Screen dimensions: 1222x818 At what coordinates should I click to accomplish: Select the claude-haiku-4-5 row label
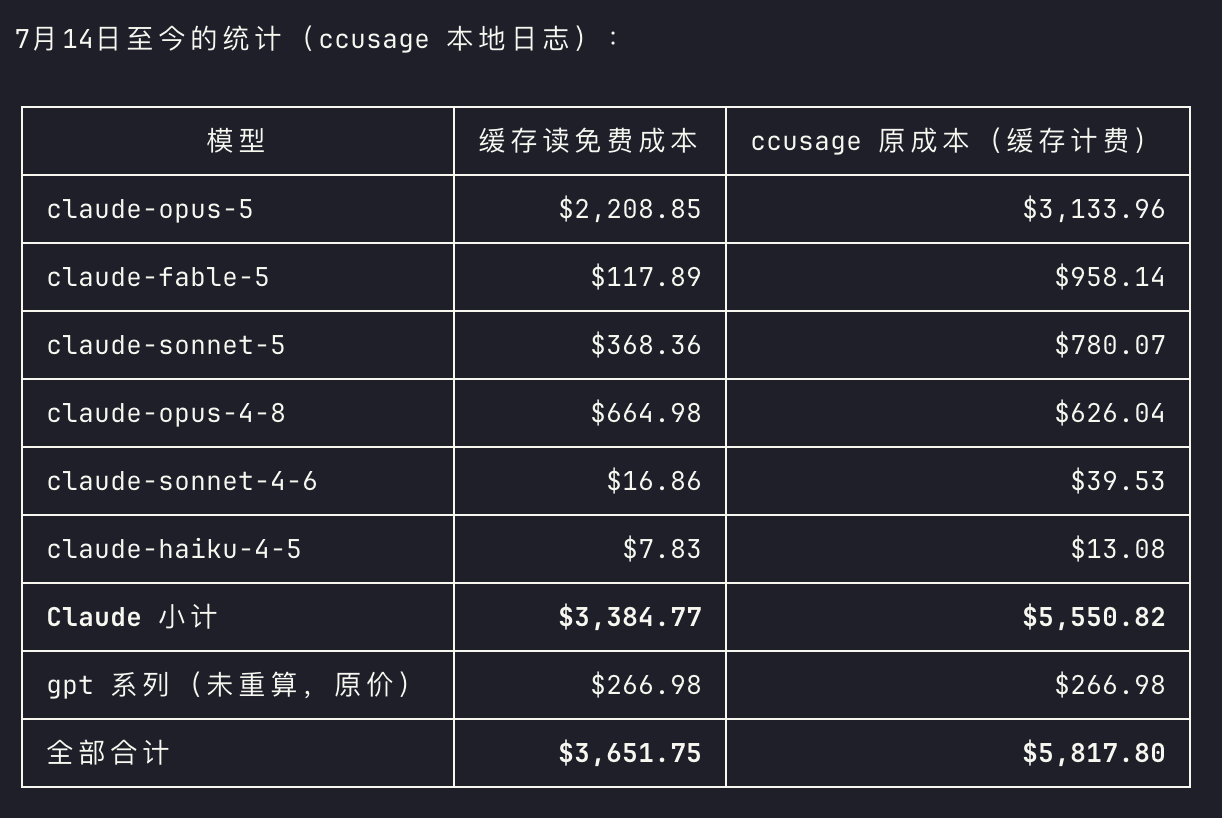(174, 549)
